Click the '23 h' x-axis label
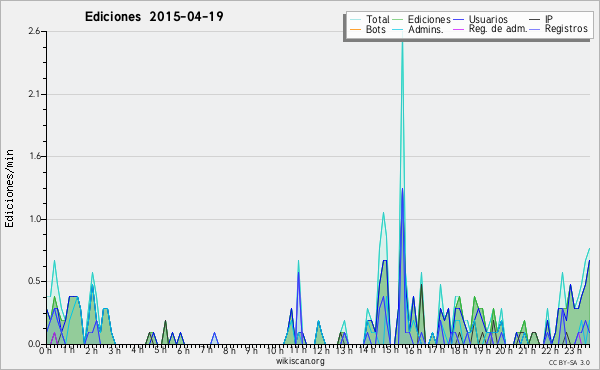Screen dimensions: 600x370 coord(572,350)
